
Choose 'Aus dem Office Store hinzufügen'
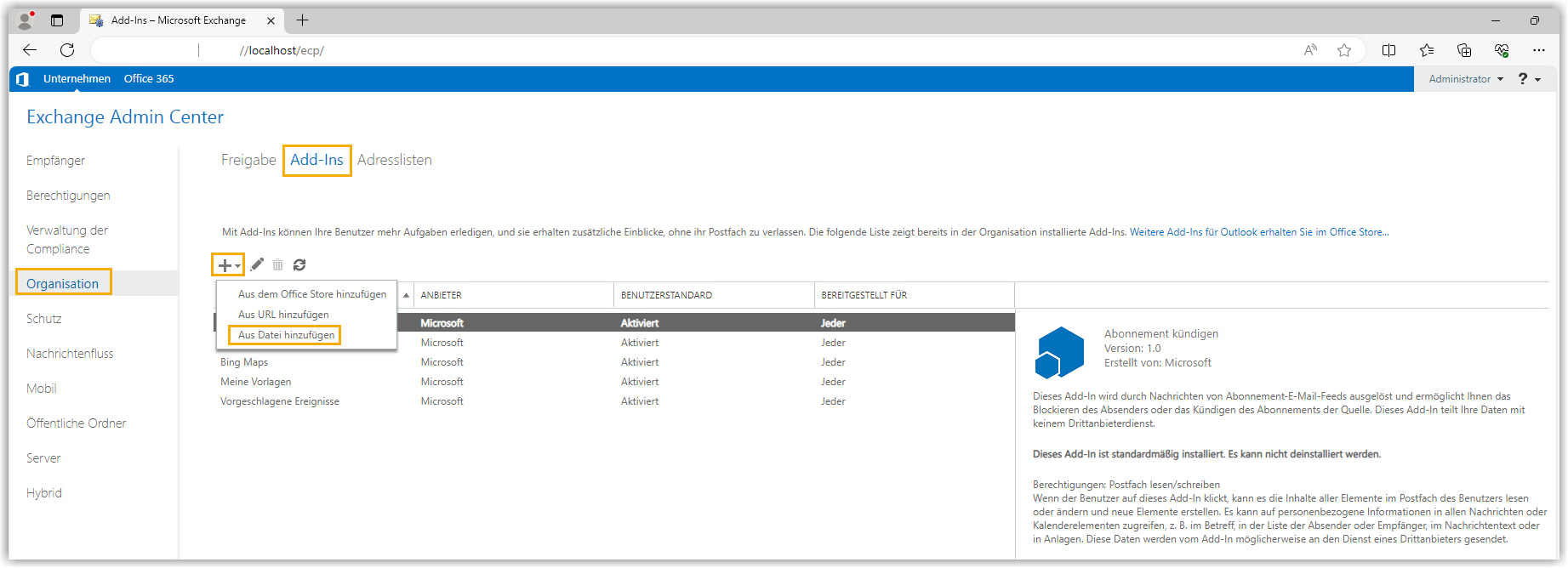tap(312, 294)
